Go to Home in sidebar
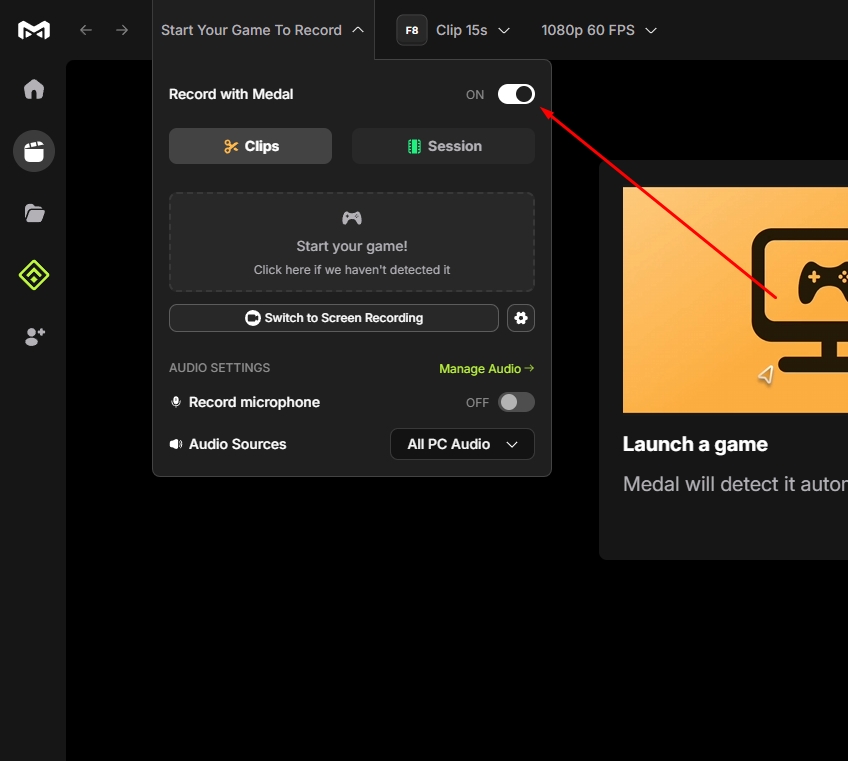The width and height of the screenshot is (848, 761). click(34, 89)
